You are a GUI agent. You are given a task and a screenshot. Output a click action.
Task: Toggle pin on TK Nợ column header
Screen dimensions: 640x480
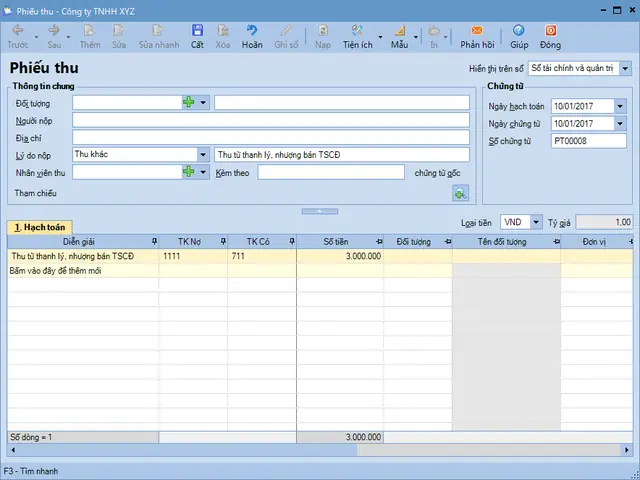point(222,241)
